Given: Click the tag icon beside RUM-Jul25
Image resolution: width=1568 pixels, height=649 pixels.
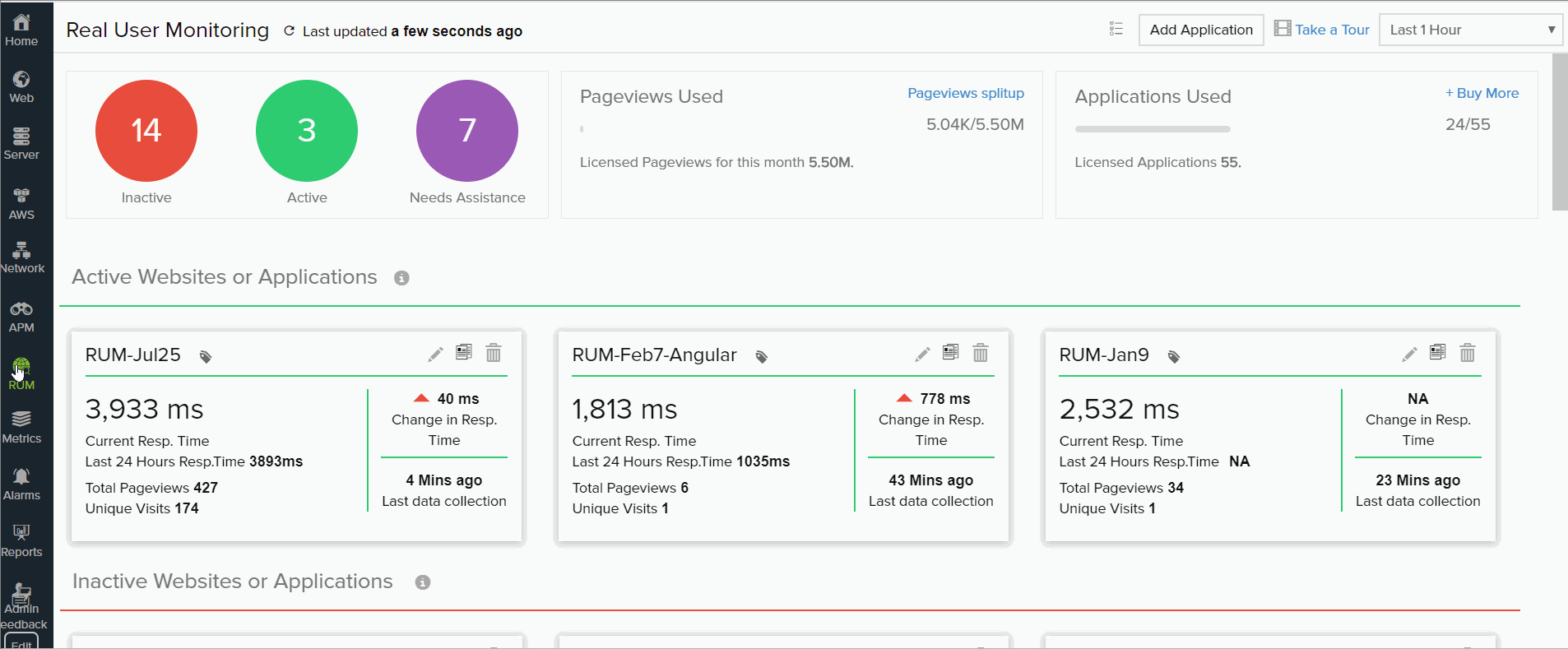Looking at the screenshot, I should [x=206, y=356].
